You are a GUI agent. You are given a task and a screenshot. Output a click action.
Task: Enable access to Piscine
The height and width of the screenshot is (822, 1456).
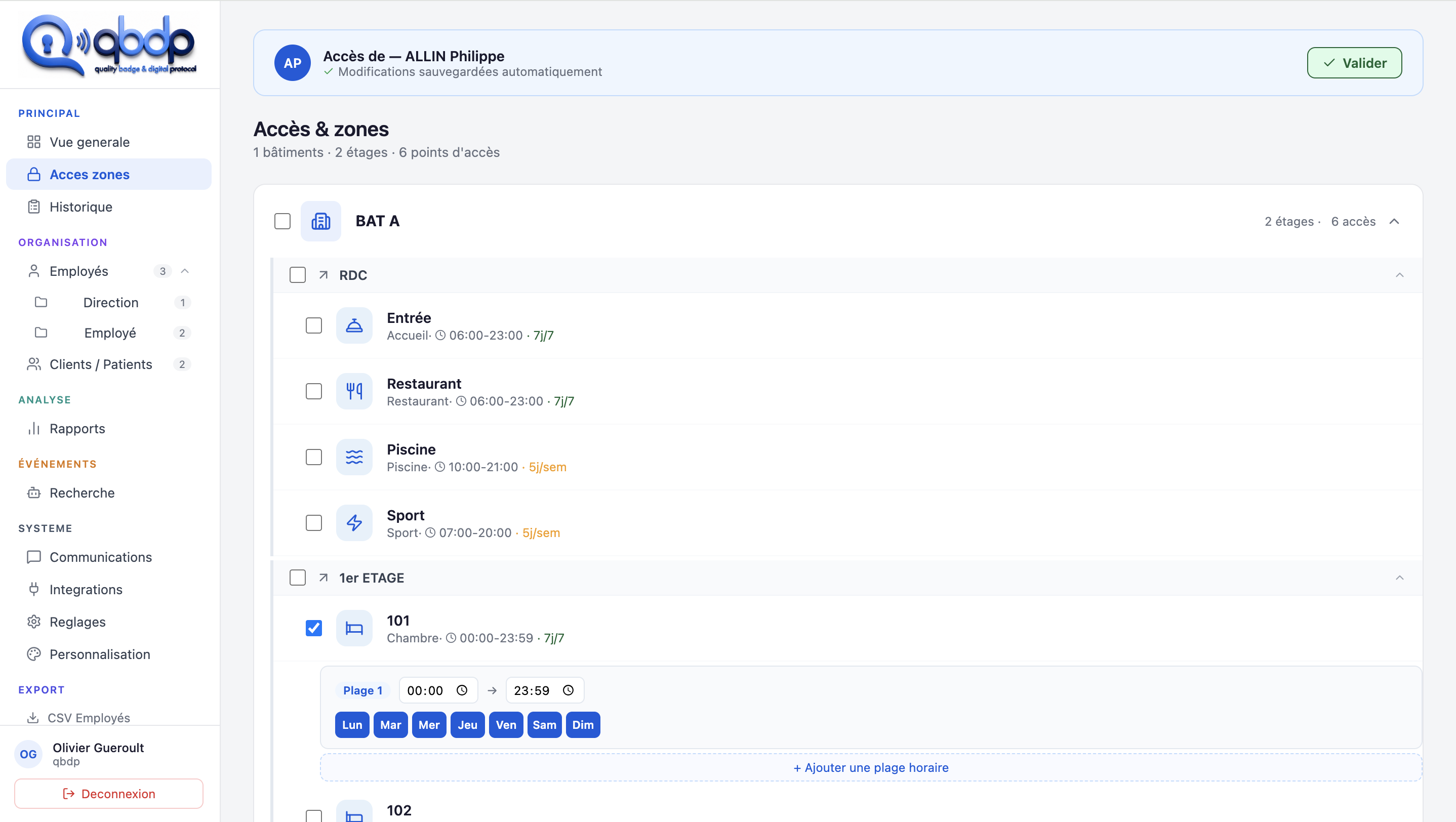click(x=314, y=457)
